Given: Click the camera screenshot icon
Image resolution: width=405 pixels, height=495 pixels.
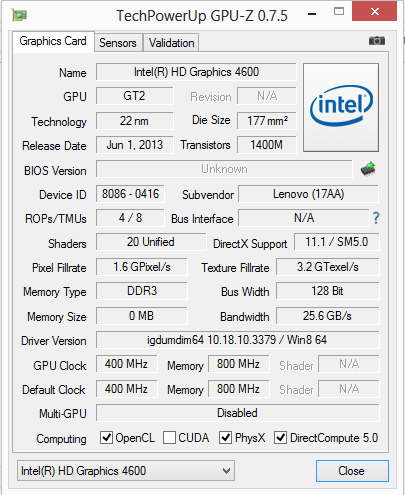Looking at the screenshot, I should [x=377, y=41].
